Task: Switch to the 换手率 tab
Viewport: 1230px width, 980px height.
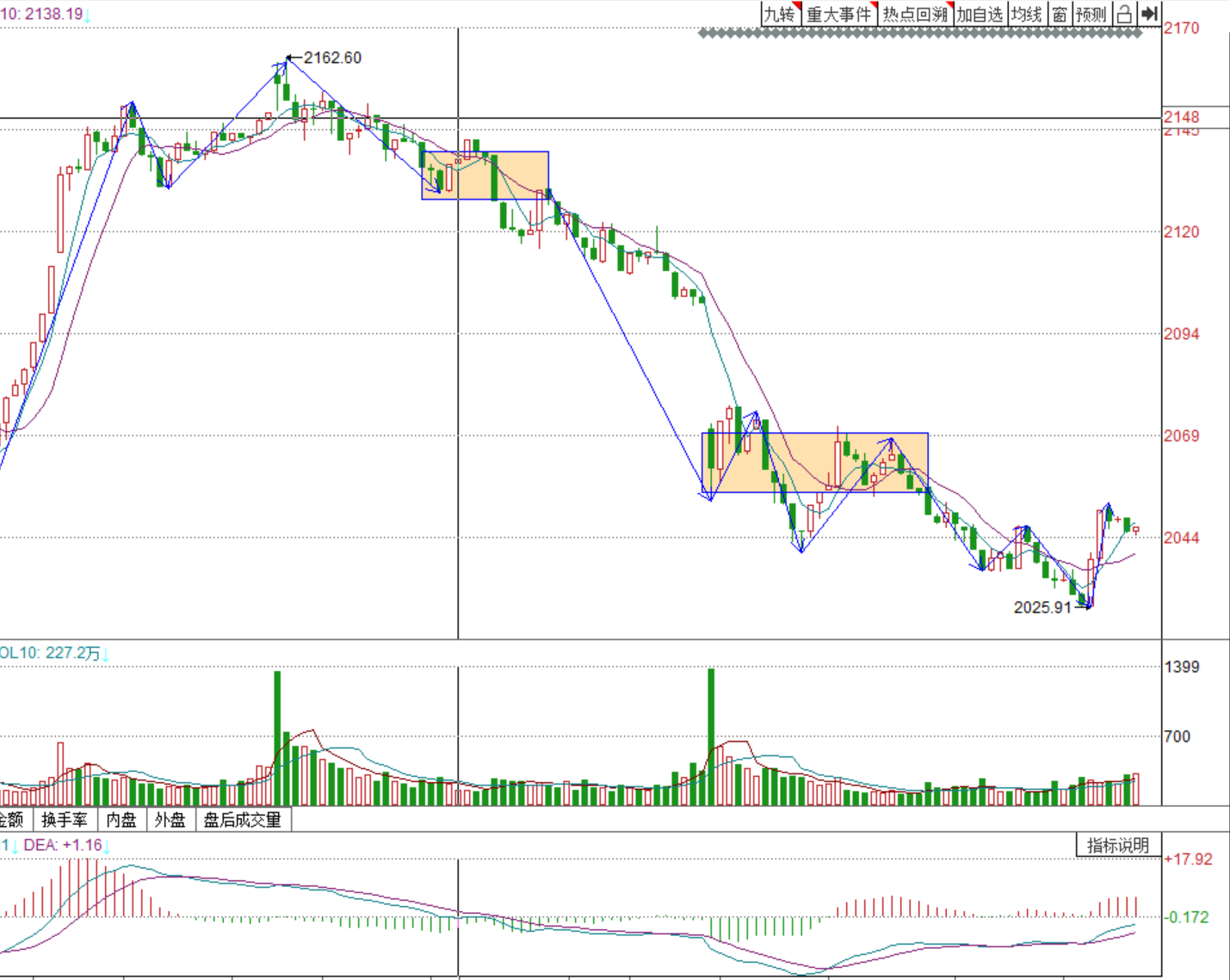Action: click(x=65, y=820)
